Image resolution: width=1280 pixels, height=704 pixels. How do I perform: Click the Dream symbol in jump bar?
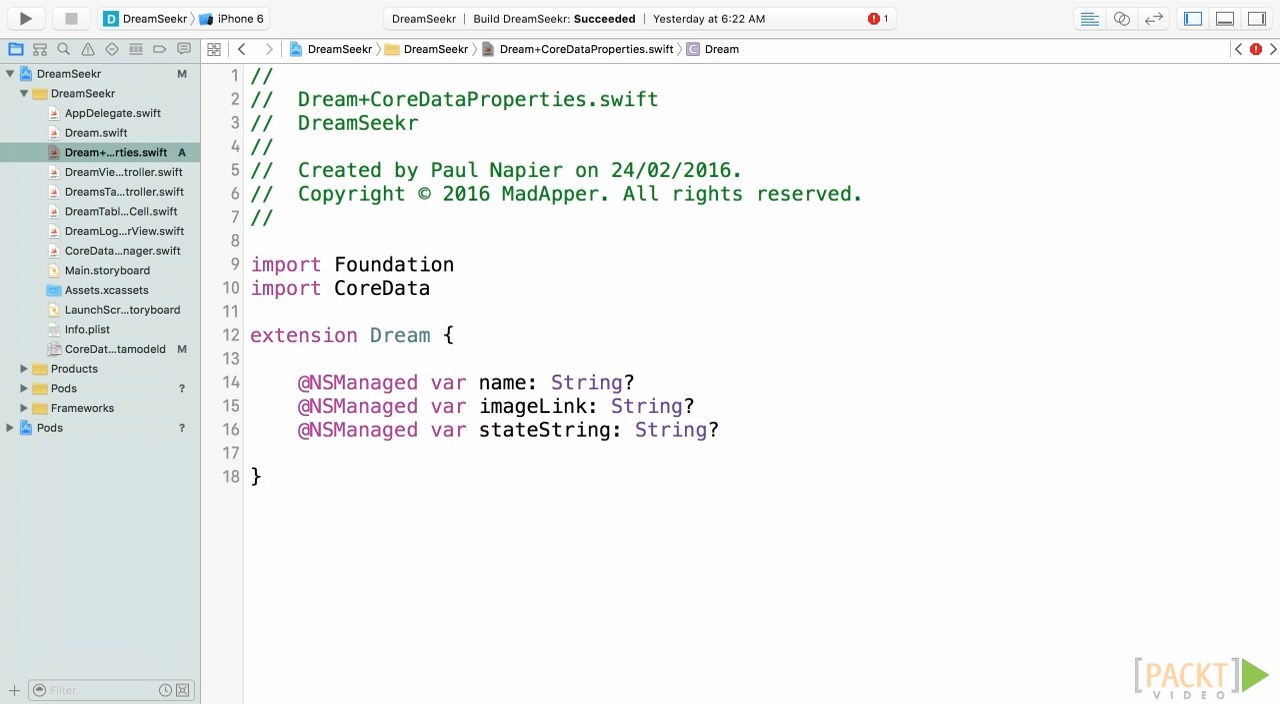(x=713, y=49)
